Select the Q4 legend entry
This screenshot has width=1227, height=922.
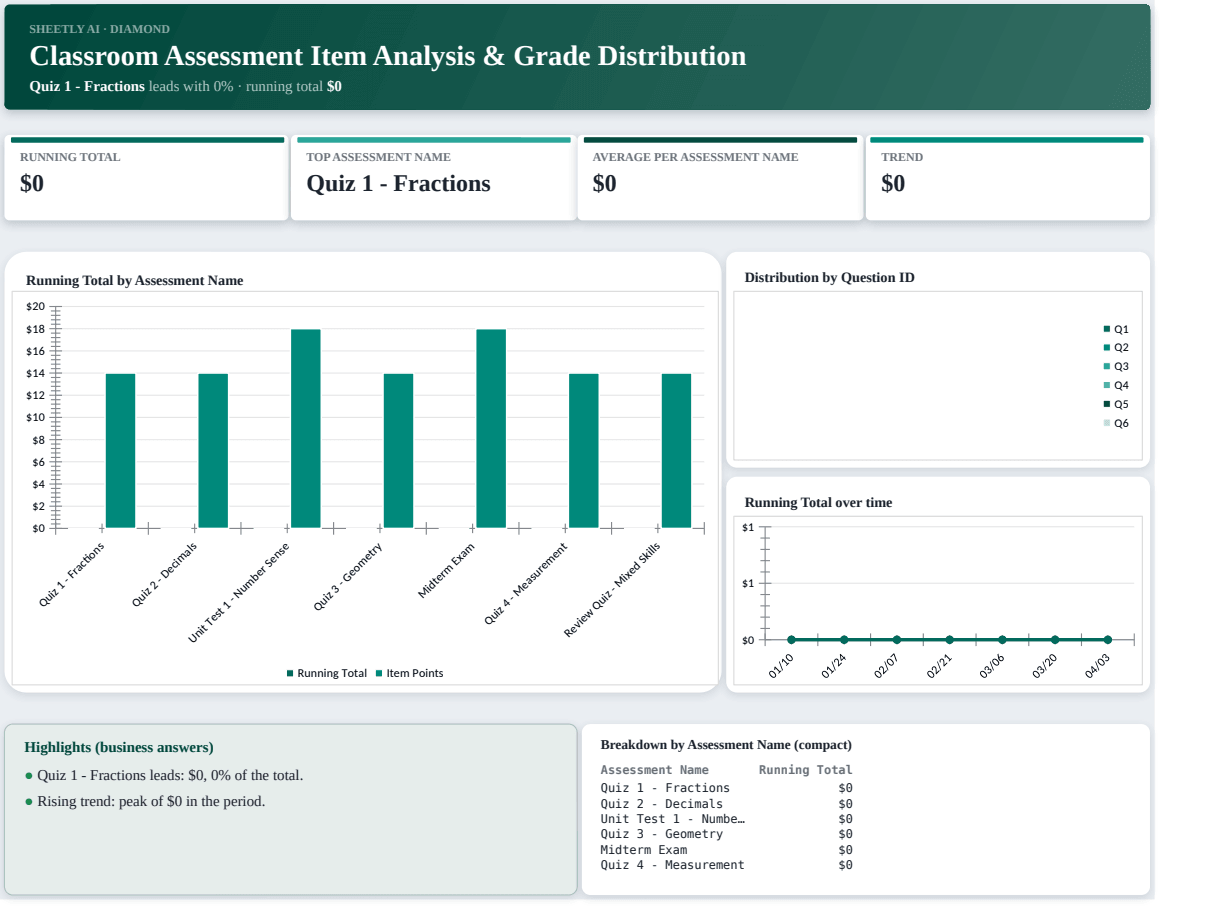click(1116, 385)
